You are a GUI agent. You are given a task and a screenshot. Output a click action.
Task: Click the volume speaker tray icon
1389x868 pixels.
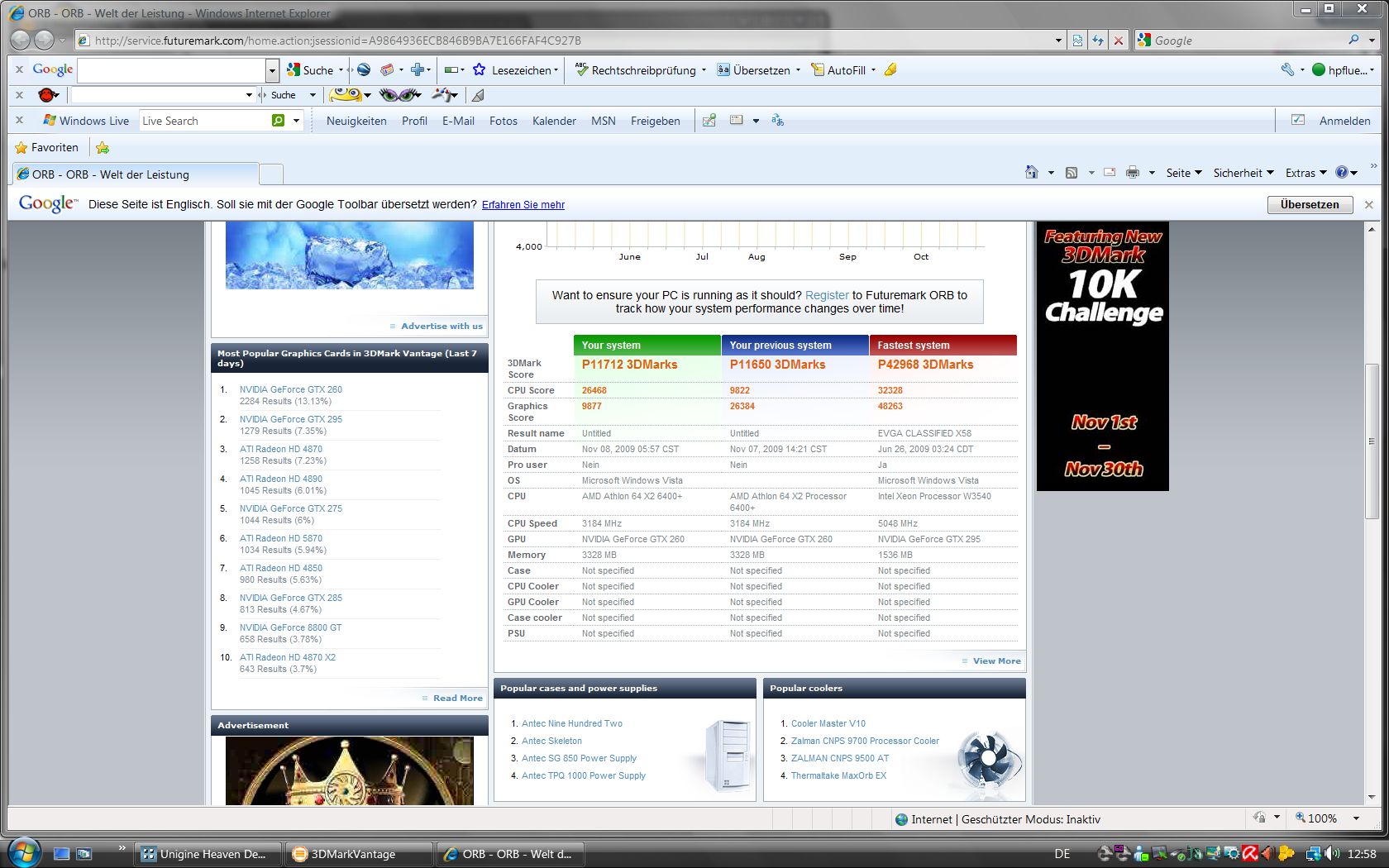pyautogui.click(x=1331, y=853)
